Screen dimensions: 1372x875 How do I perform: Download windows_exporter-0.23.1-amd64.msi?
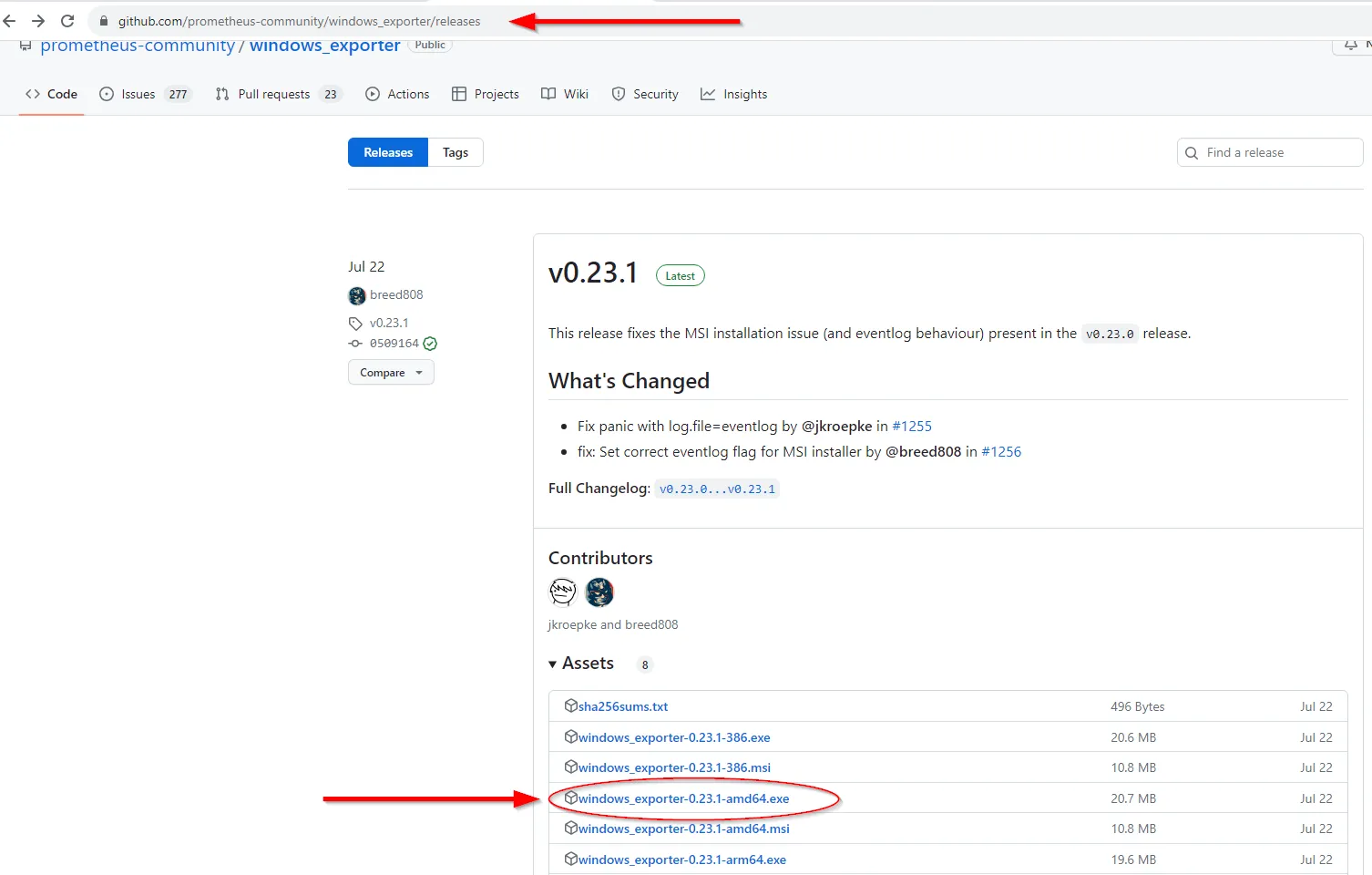point(683,829)
